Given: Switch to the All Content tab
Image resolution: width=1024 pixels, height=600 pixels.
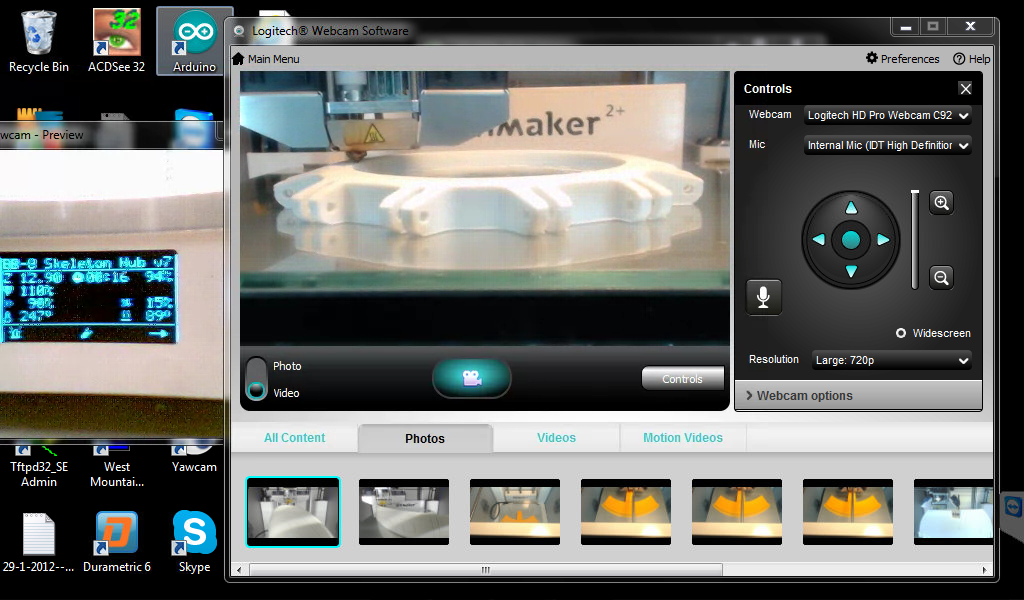Looking at the screenshot, I should (295, 438).
